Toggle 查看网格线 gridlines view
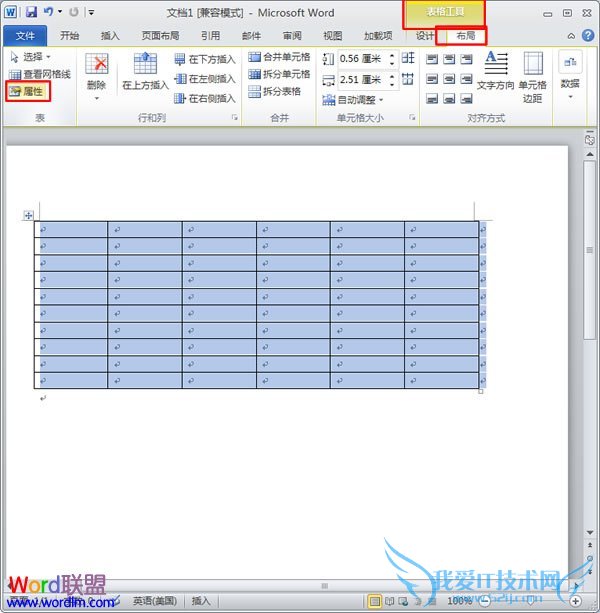The image size is (600, 613). (40, 74)
